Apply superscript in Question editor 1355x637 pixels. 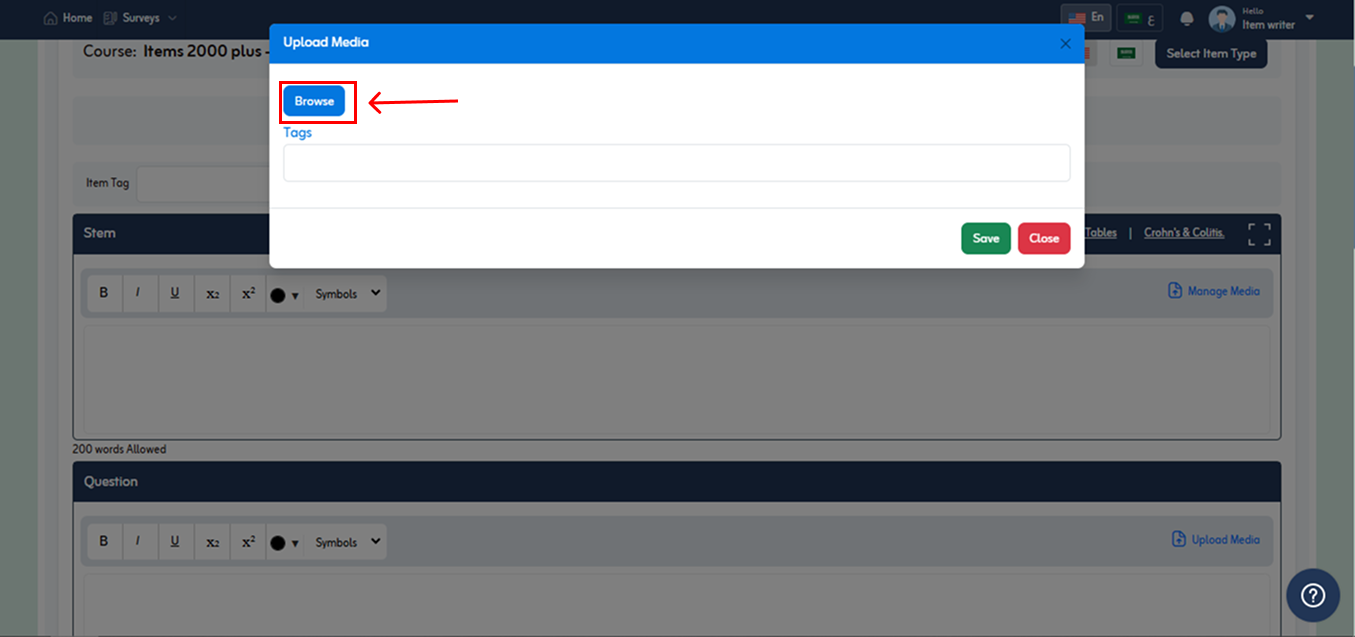(x=248, y=542)
